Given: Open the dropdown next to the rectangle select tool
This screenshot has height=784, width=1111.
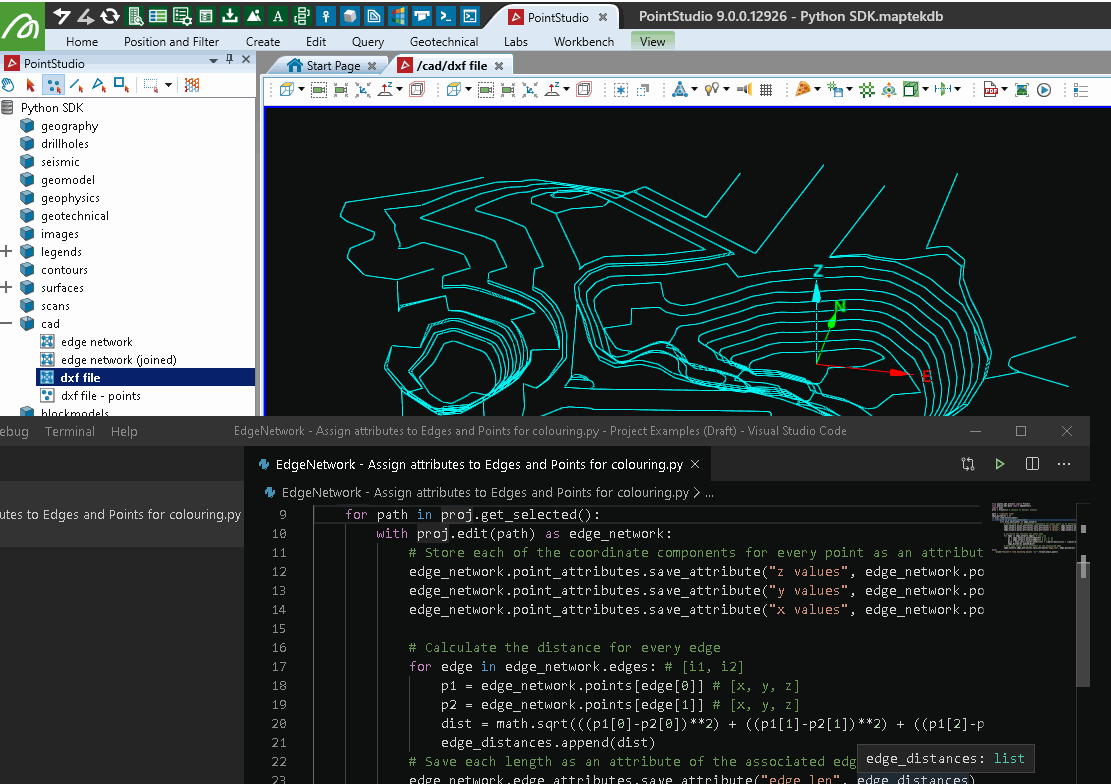Looking at the screenshot, I should point(168,86).
